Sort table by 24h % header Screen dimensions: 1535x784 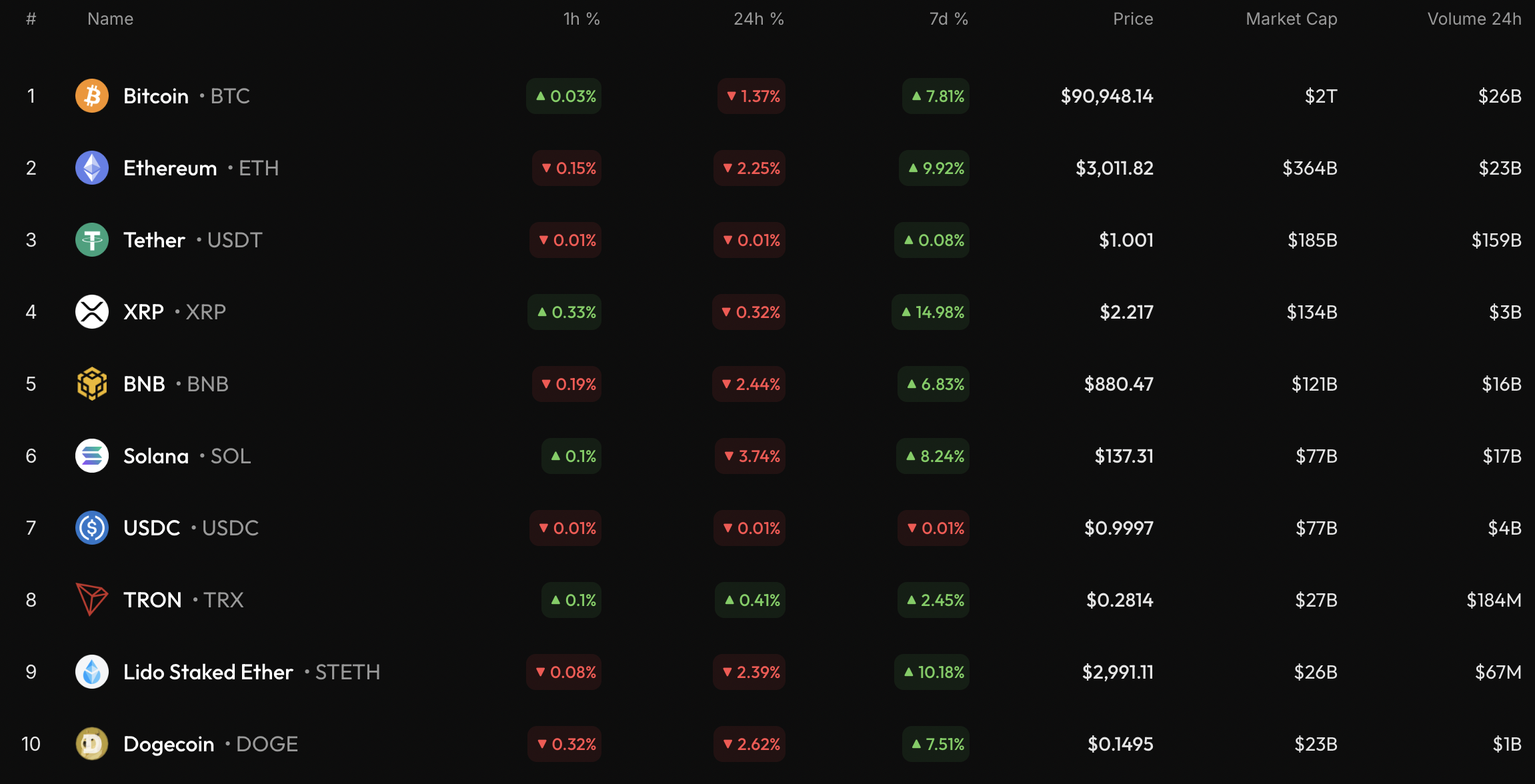pos(759,19)
